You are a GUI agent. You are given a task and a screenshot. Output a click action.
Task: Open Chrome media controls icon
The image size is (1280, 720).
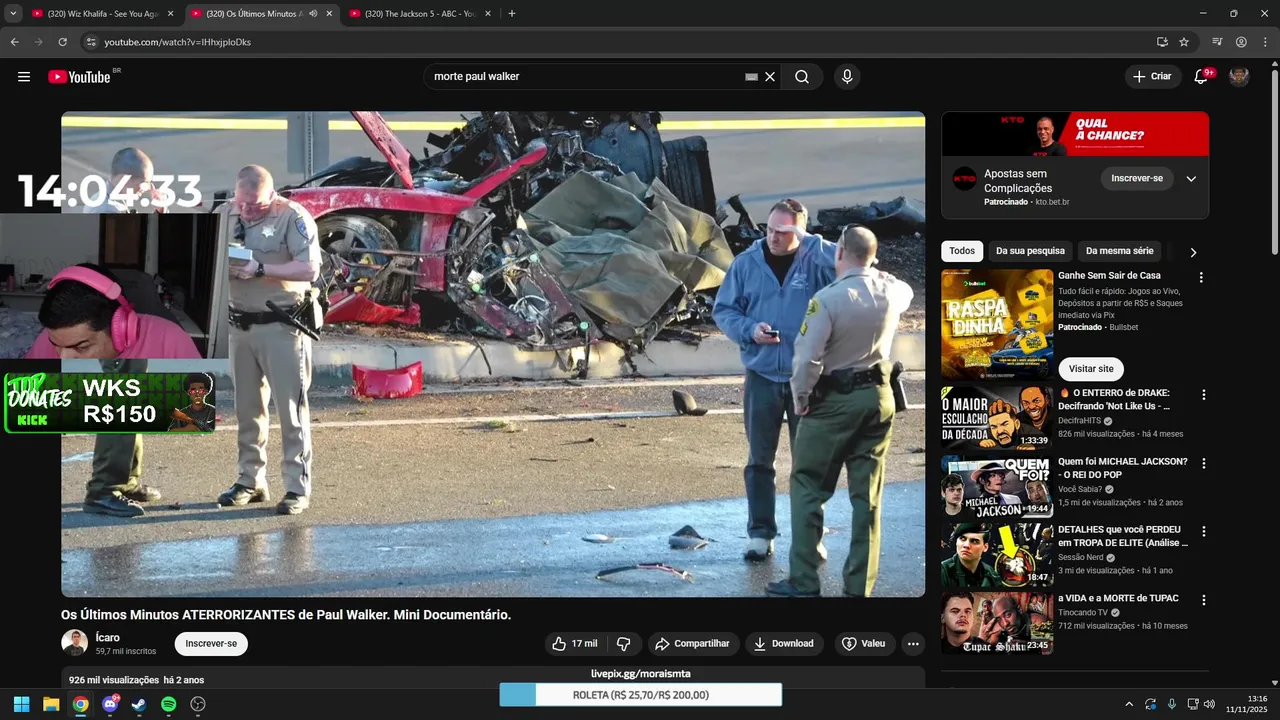pyautogui.click(x=1217, y=42)
